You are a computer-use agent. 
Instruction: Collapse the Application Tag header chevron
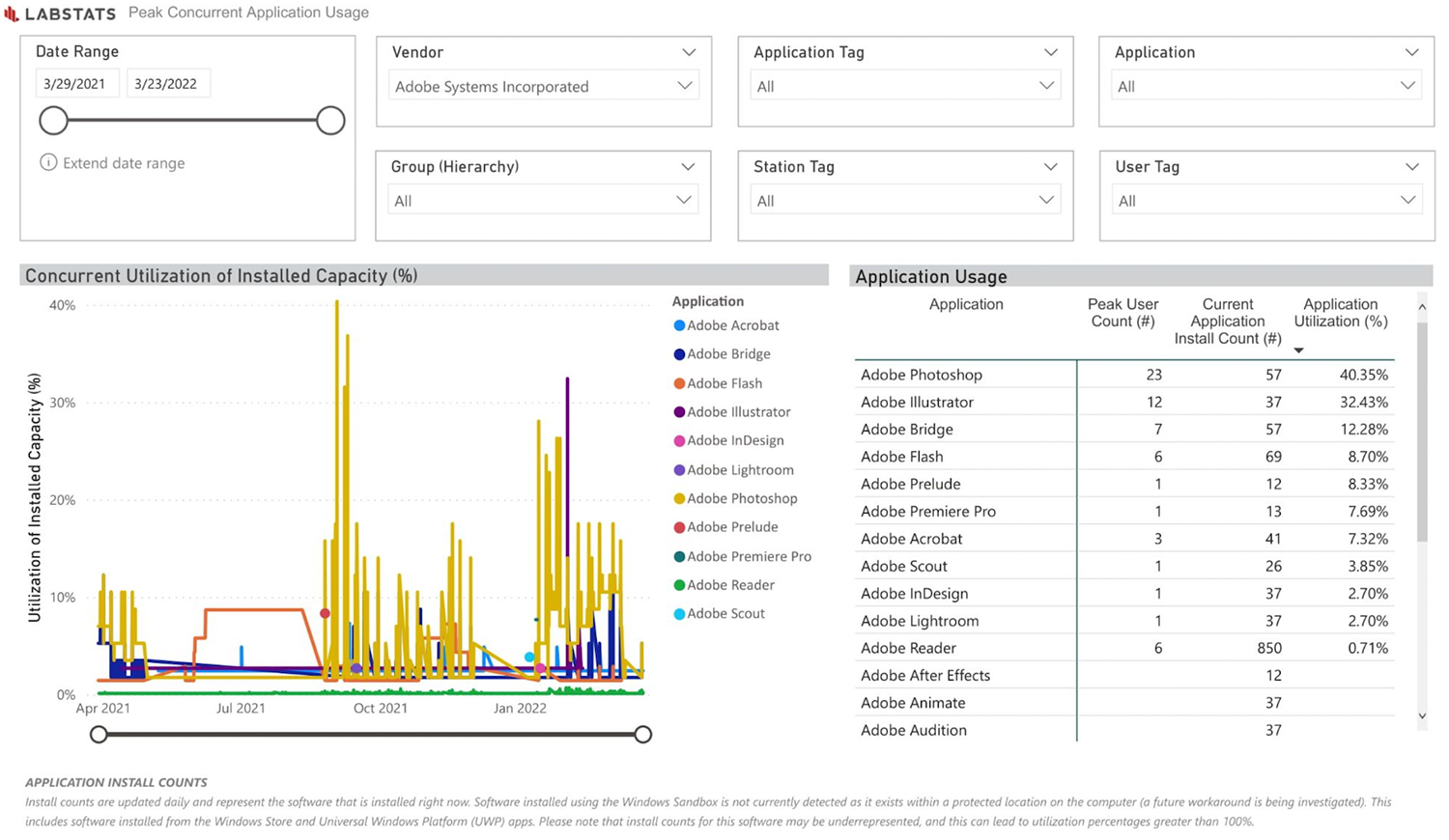1050,52
